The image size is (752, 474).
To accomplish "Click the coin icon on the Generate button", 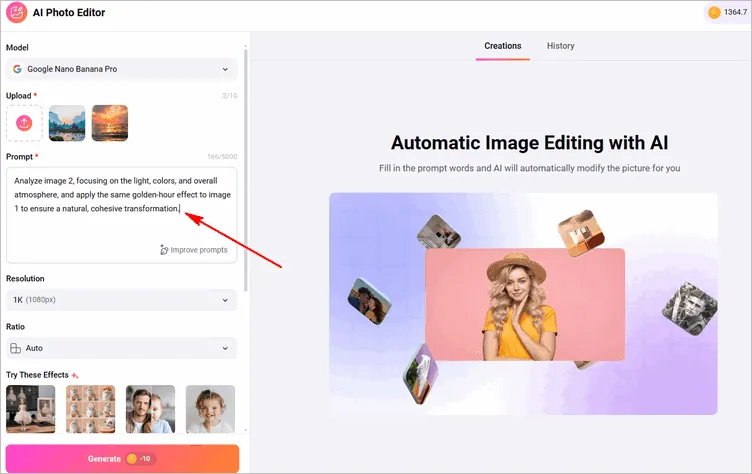I will (x=131, y=459).
